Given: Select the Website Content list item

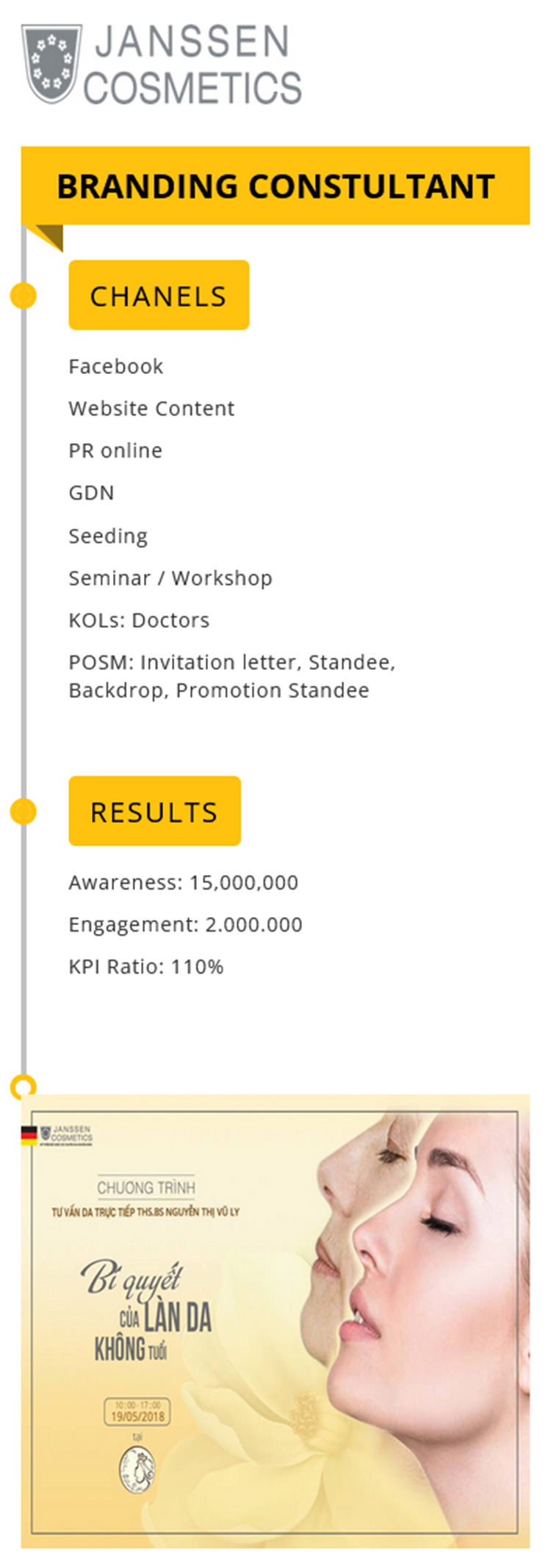Looking at the screenshot, I should point(151,409).
